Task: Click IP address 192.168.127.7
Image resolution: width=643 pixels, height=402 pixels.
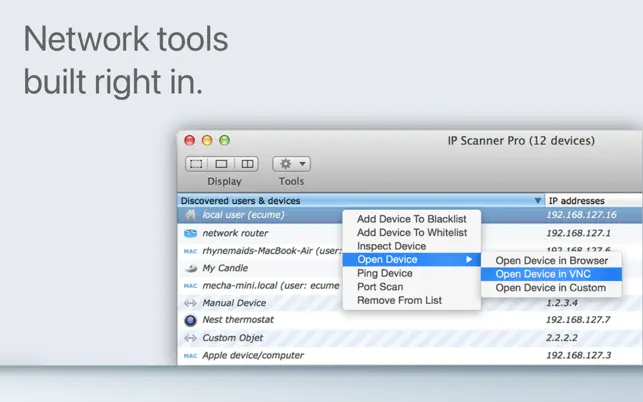Action: 578,320
